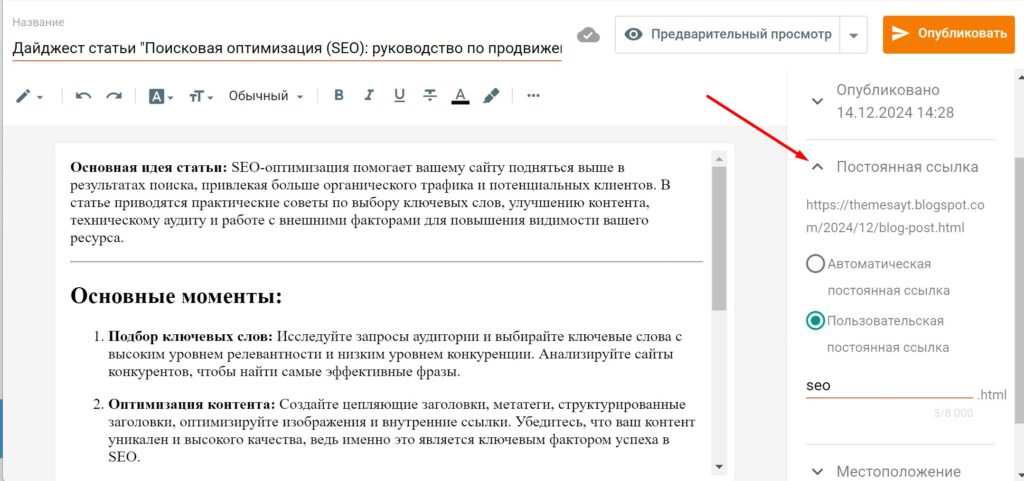Open the font size dropdown

pyautogui.click(x=201, y=97)
